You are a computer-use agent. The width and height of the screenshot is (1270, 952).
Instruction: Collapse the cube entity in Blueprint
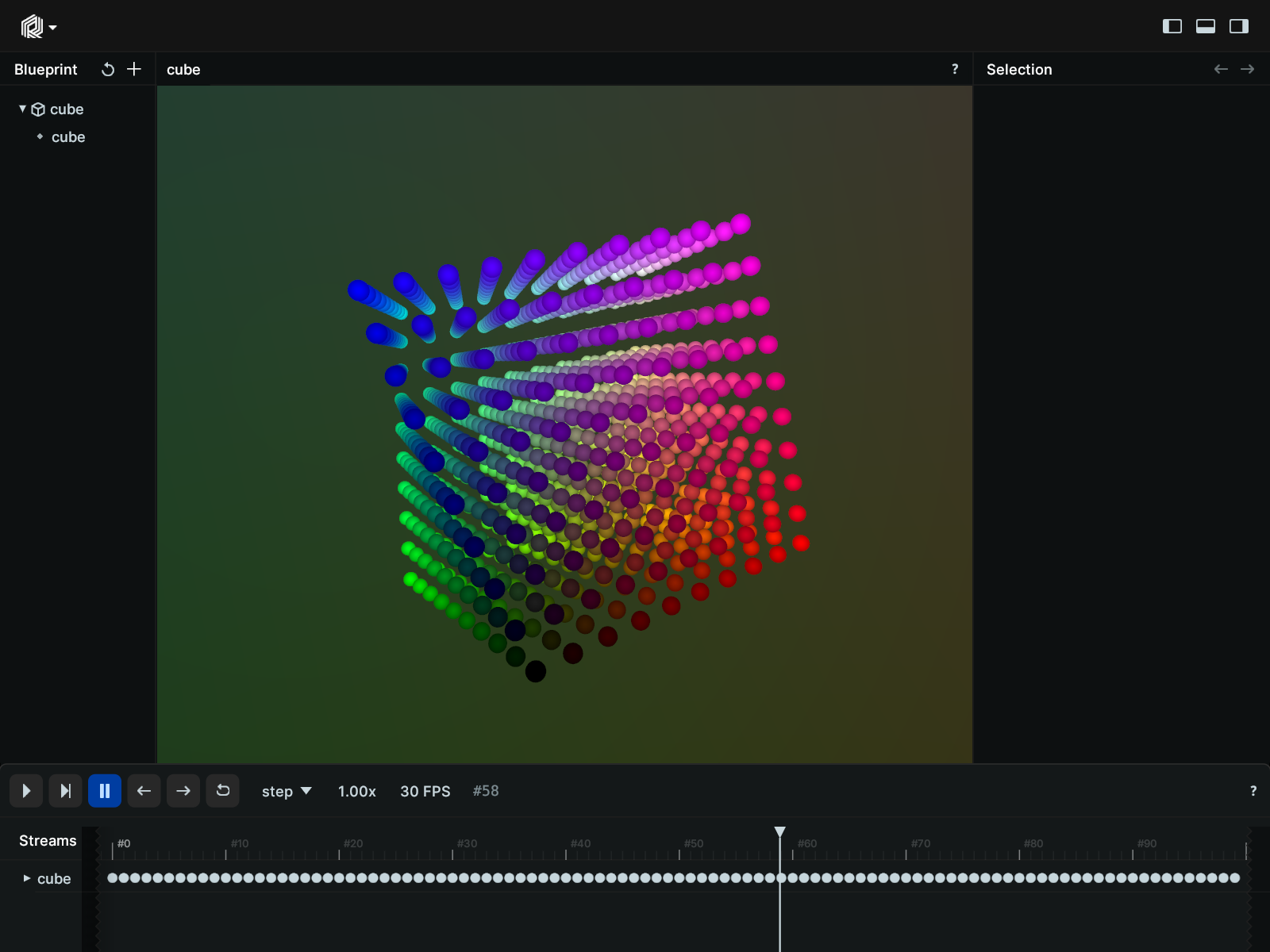click(22, 109)
